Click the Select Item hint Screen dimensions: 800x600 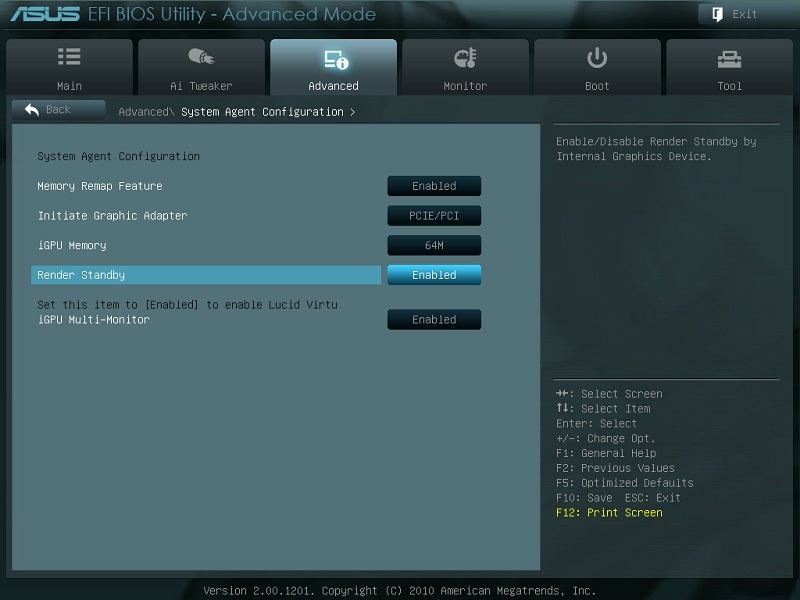click(x=604, y=409)
